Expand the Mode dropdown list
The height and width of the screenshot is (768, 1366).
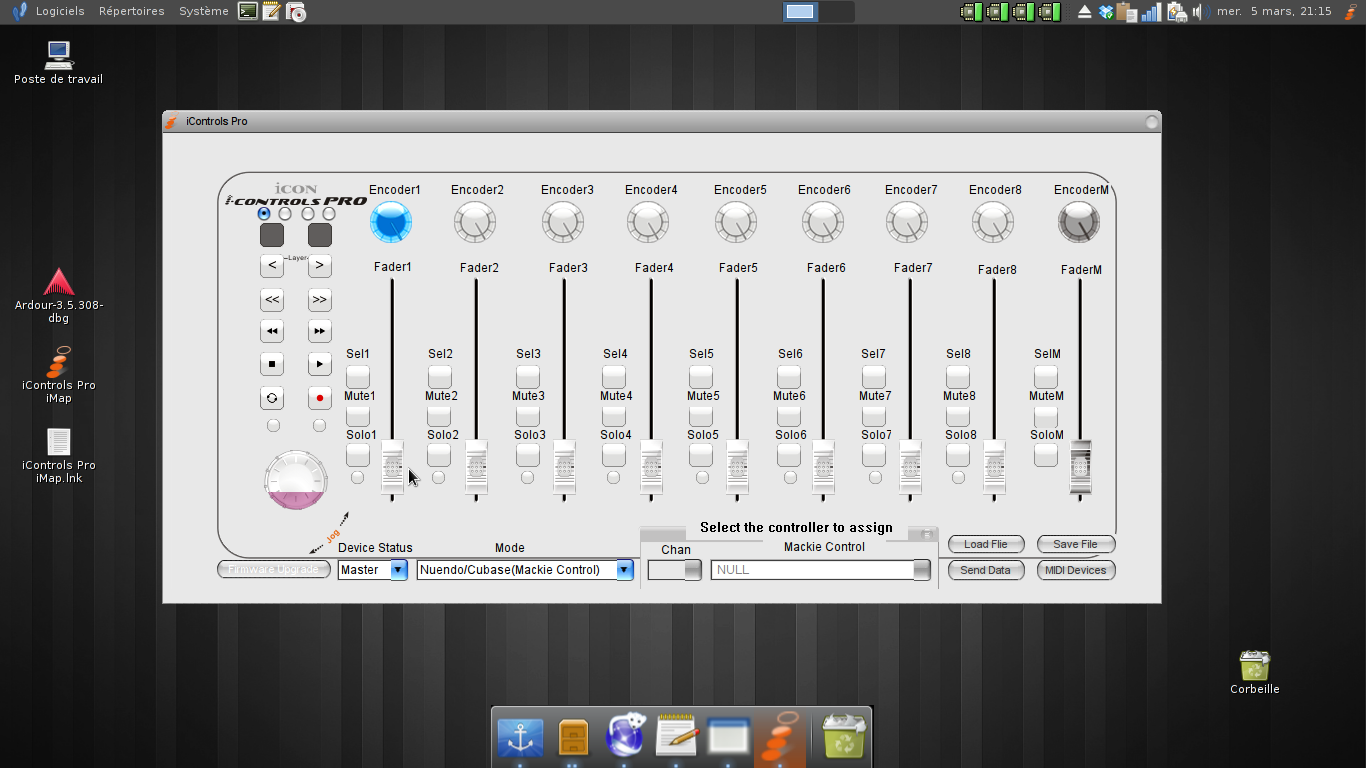[x=624, y=570]
